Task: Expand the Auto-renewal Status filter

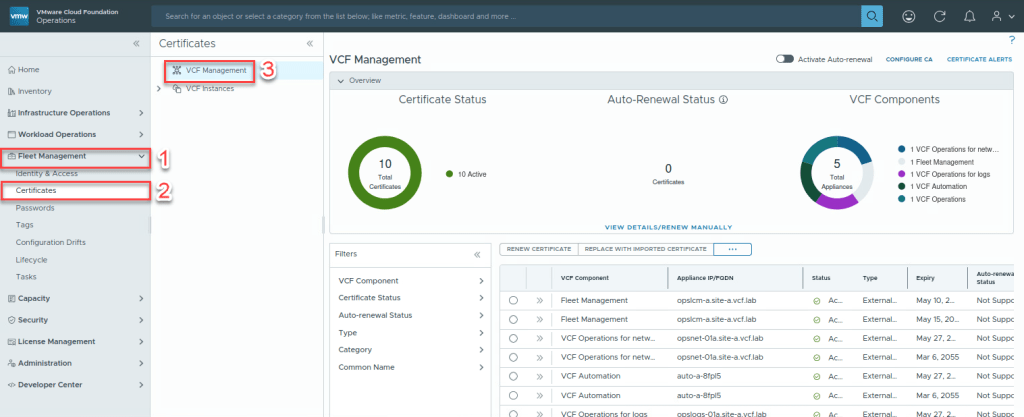Action: tap(481, 315)
